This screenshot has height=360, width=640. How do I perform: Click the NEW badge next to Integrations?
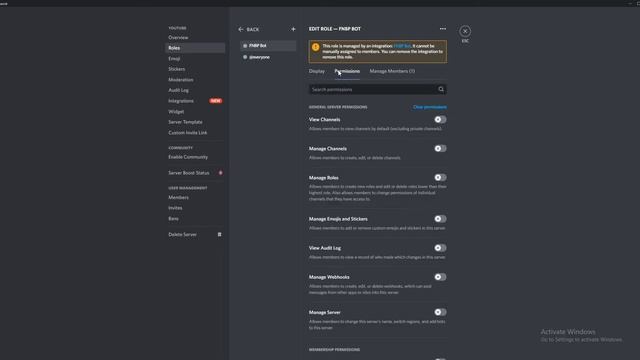click(x=216, y=101)
